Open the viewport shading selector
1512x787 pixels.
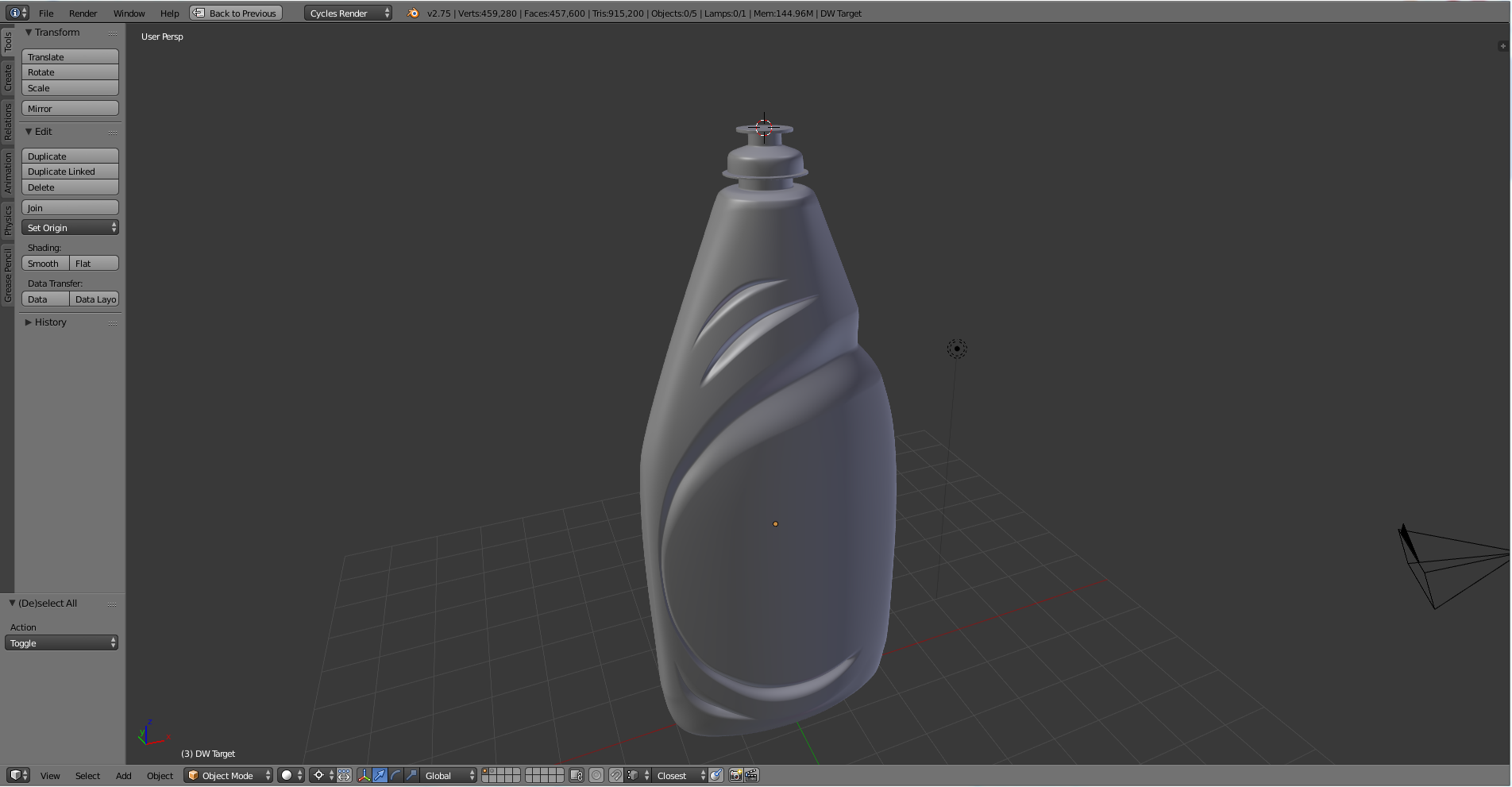[291, 776]
